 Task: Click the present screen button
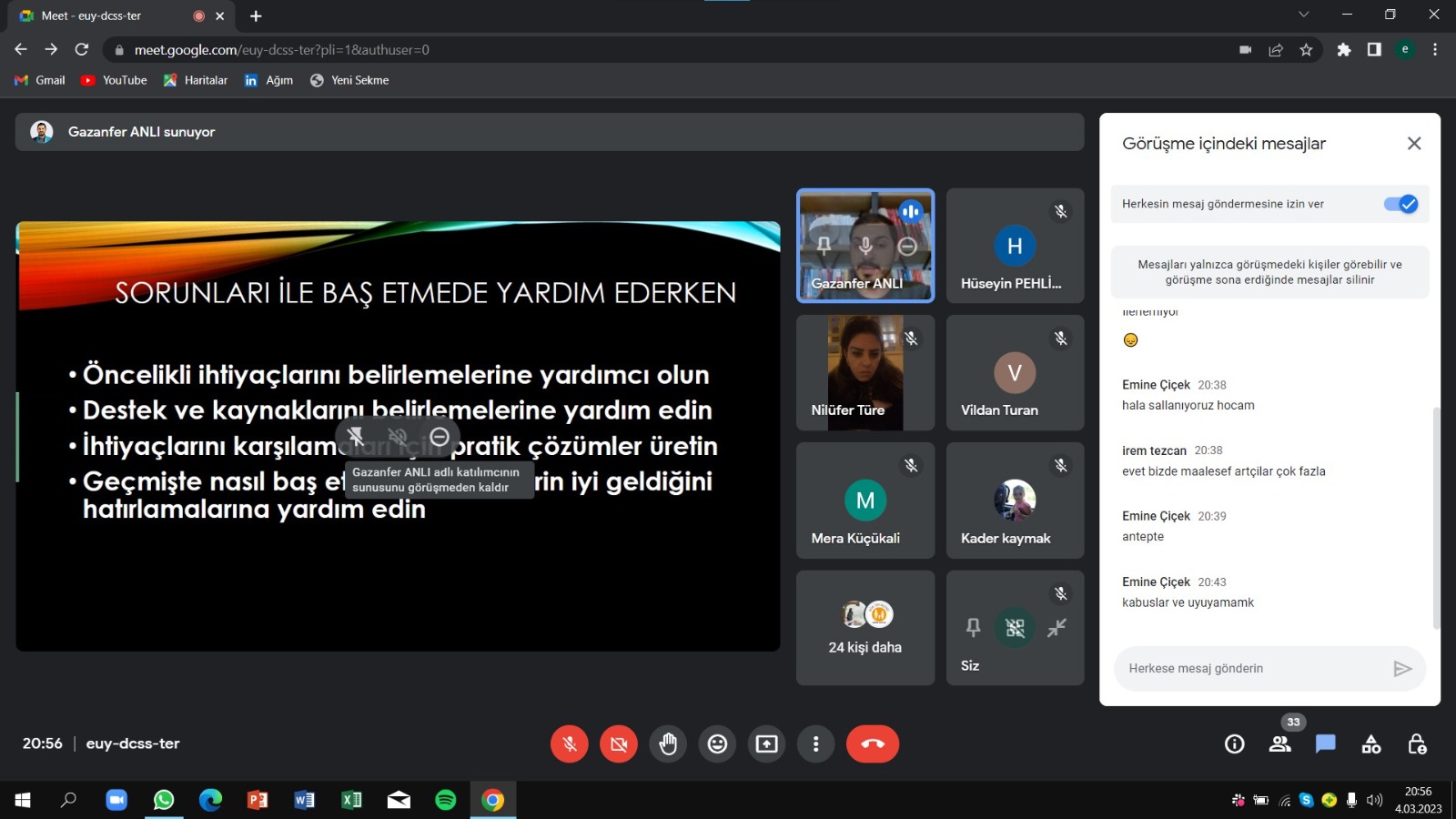coord(766,744)
